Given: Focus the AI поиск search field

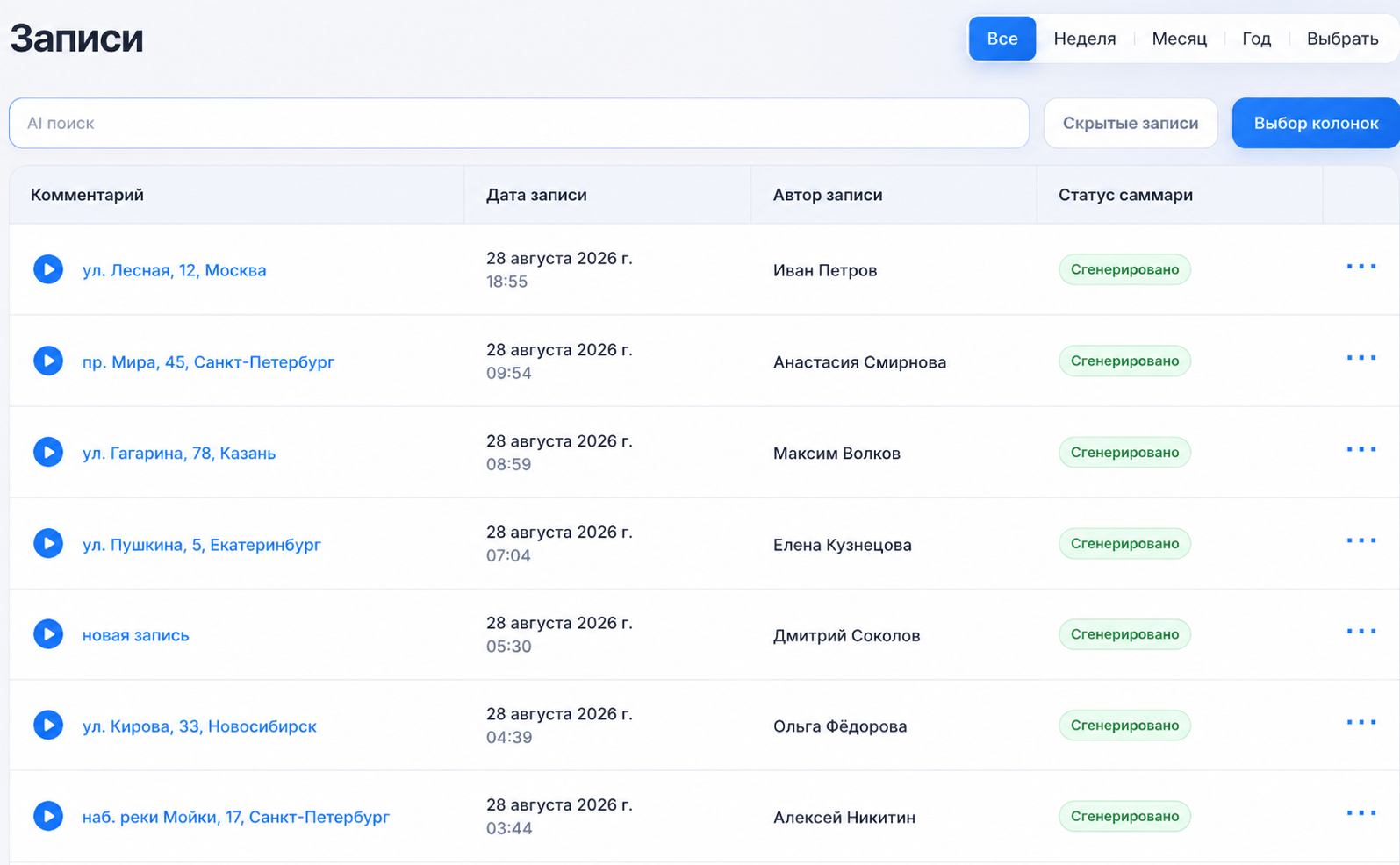Looking at the screenshot, I should pyautogui.click(x=519, y=123).
